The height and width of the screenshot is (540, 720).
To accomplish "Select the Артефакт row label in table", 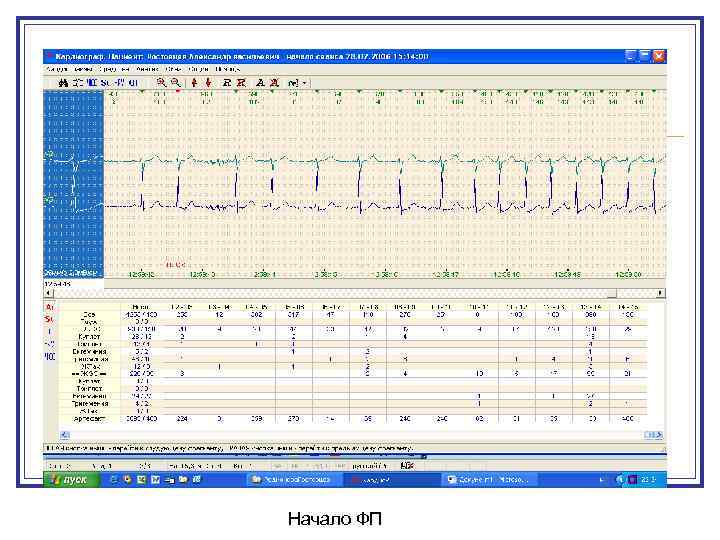I will point(89,419).
